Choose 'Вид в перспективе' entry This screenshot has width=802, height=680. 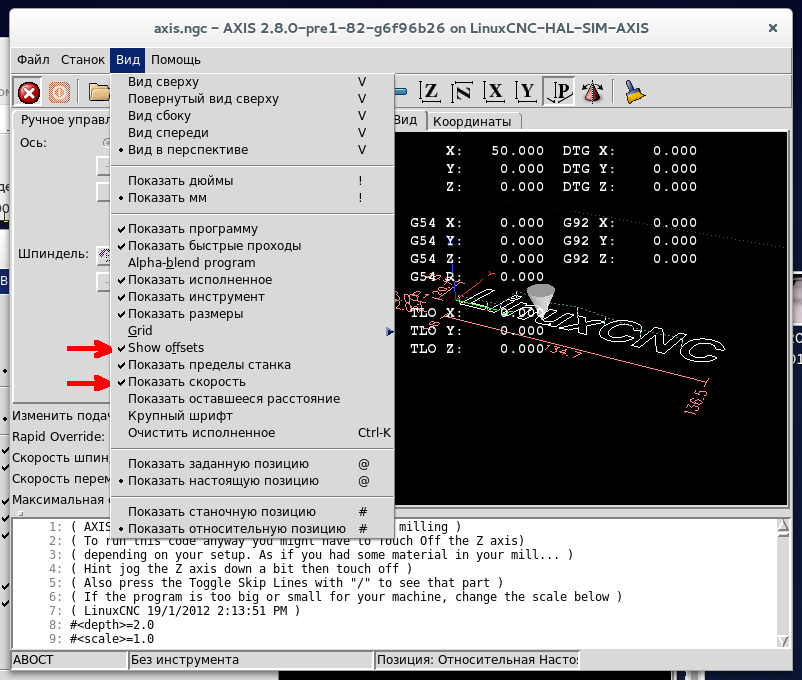click(x=252, y=150)
